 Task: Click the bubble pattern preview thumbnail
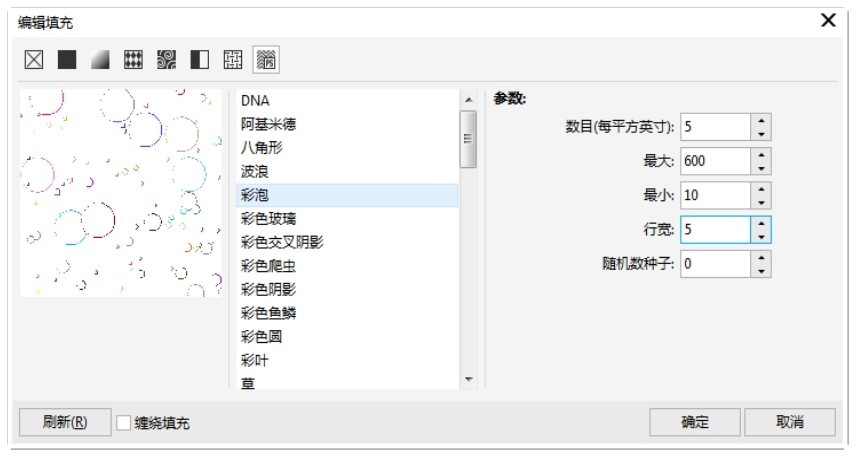pos(121,193)
